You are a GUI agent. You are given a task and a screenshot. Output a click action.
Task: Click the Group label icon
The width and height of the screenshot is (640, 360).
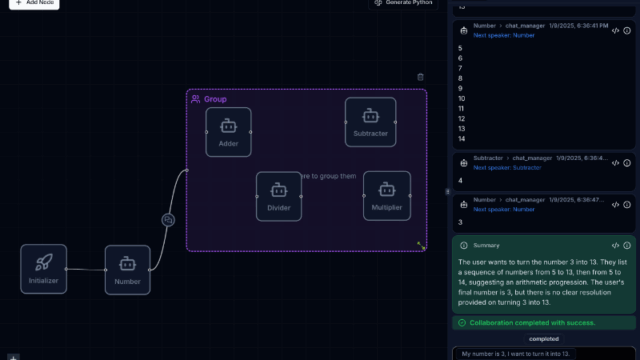[x=196, y=99]
